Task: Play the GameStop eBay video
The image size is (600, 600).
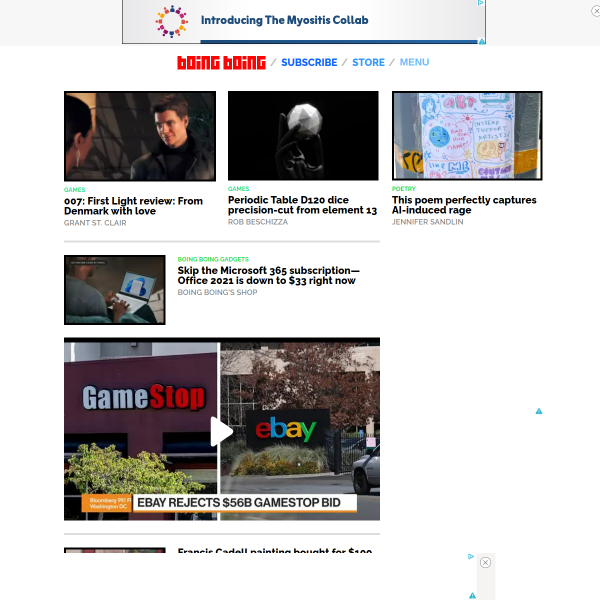Action: click(x=222, y=432)
